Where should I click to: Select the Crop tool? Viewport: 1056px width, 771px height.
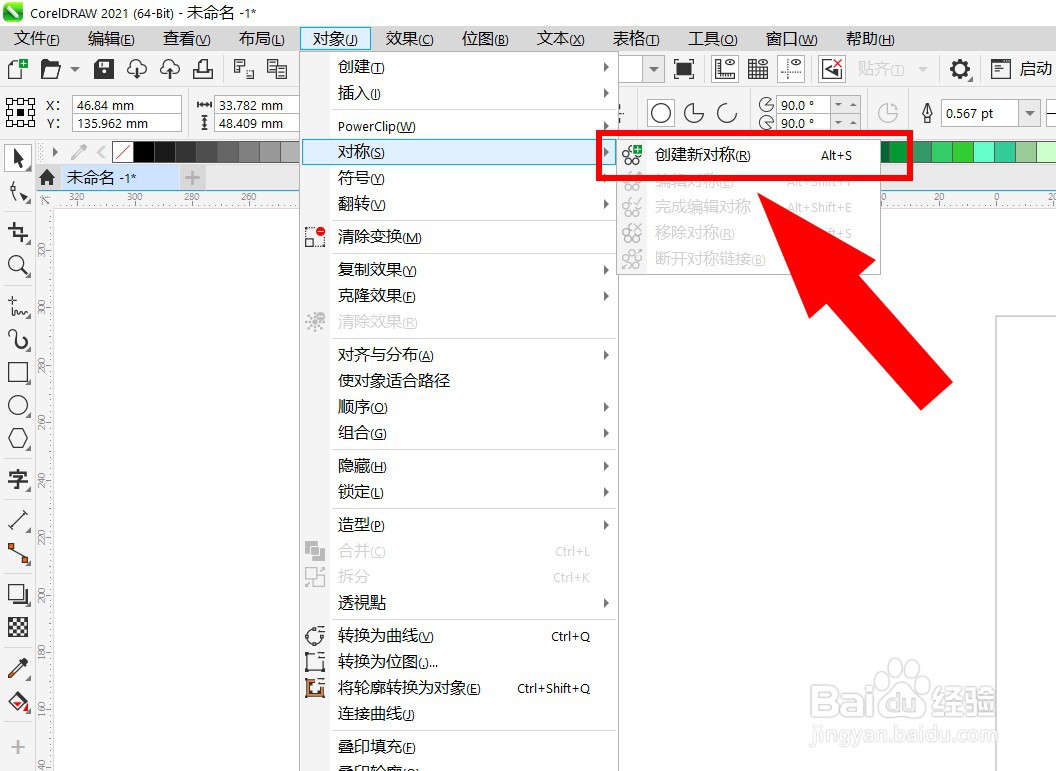pos(18,232)
